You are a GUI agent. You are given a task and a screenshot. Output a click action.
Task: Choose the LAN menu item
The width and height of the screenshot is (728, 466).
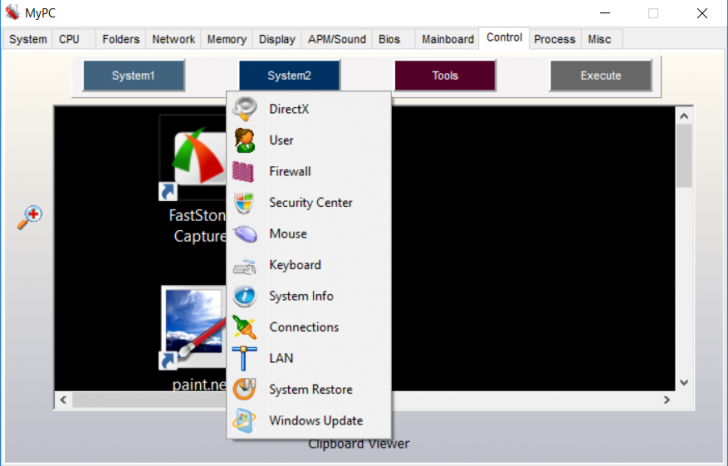(x=309, y=358)
